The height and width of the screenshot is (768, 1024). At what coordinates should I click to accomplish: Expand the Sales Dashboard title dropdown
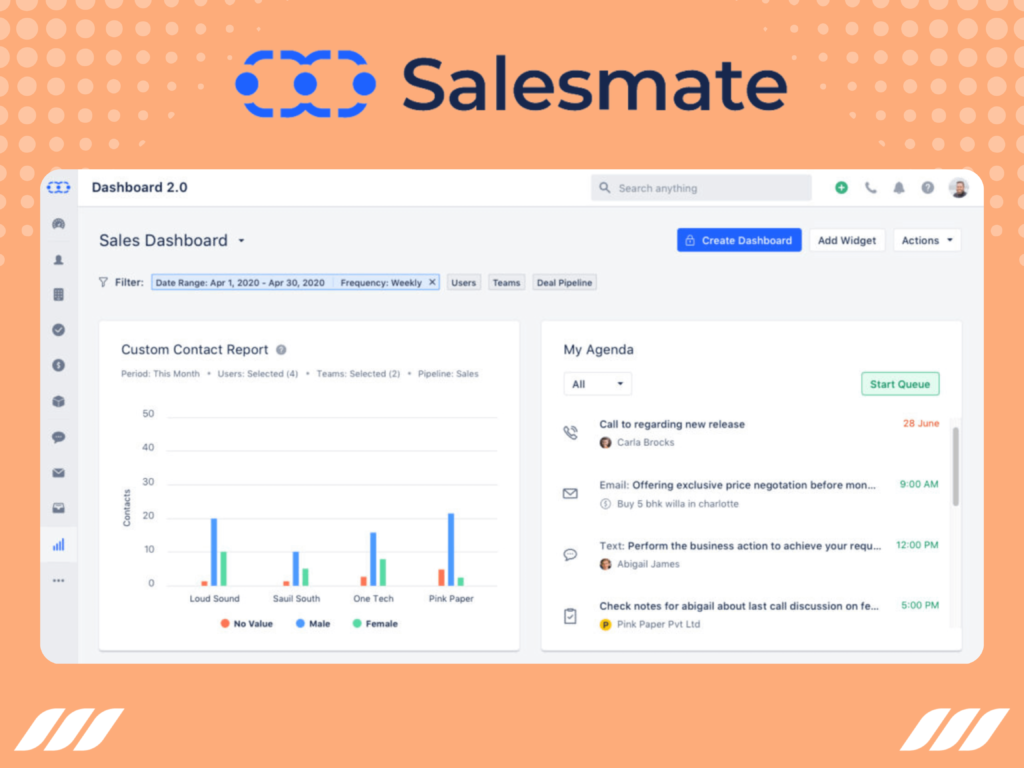tap(239, 240)
